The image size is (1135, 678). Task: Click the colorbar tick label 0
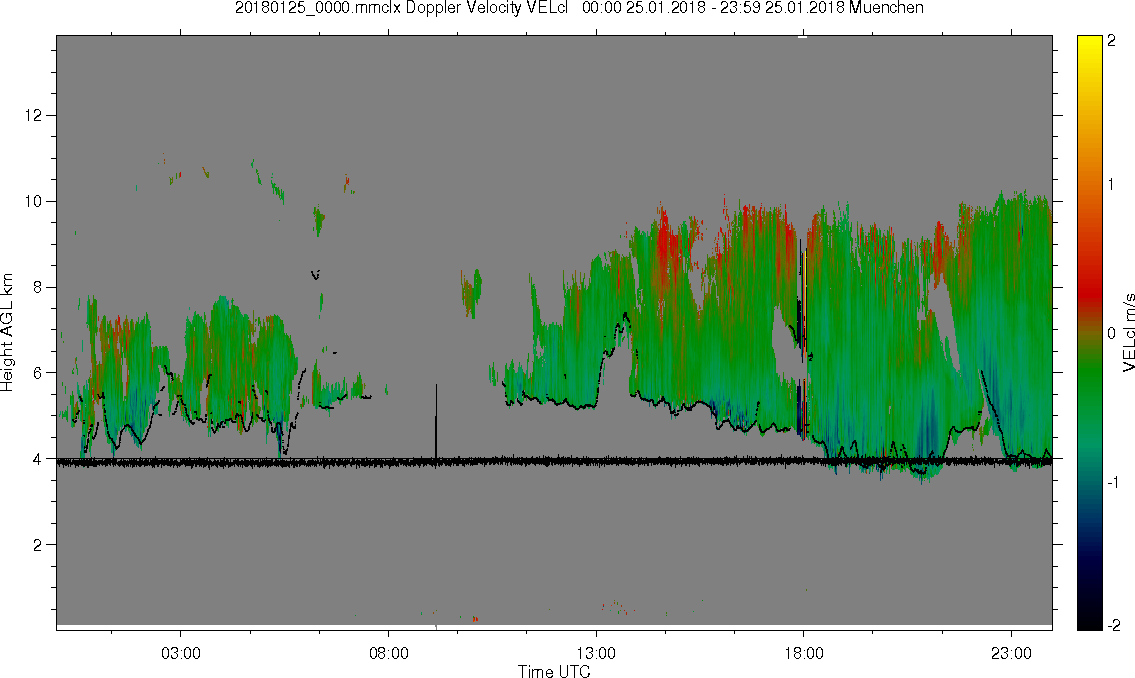pyautogui.click(x=1111, y=334)
